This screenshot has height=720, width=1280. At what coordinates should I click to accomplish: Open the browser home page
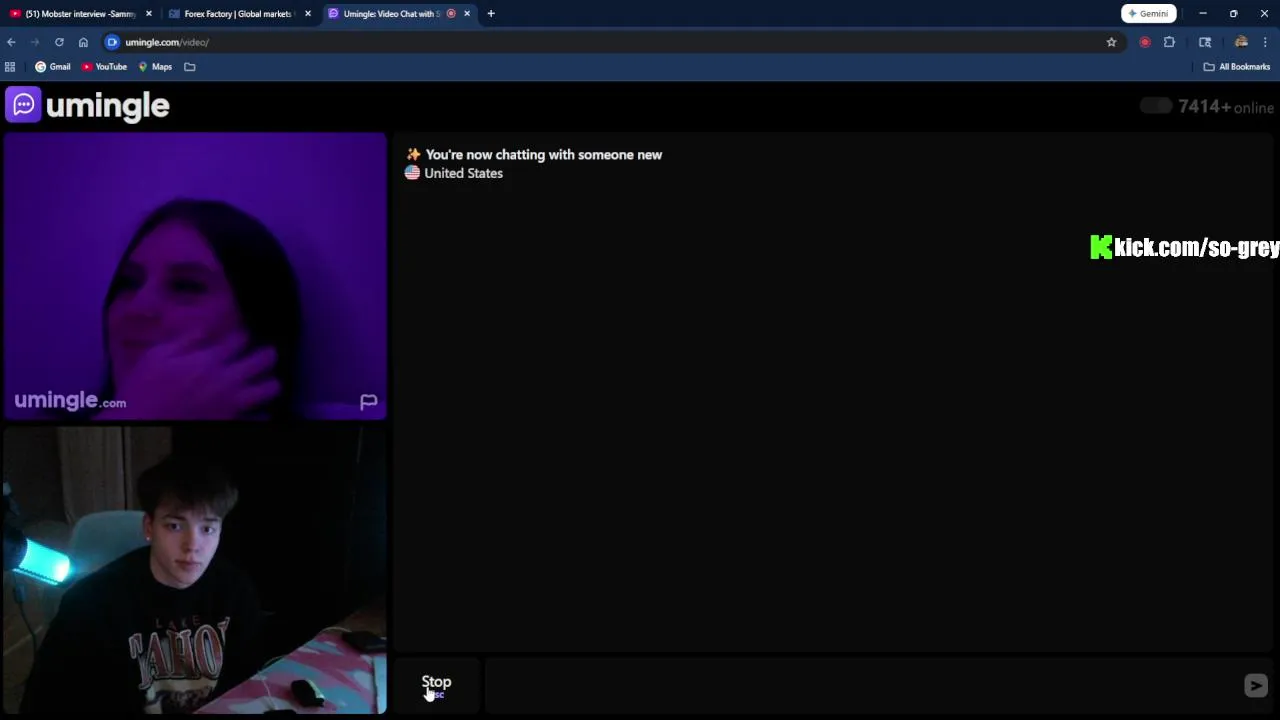(x=83, y=42)
